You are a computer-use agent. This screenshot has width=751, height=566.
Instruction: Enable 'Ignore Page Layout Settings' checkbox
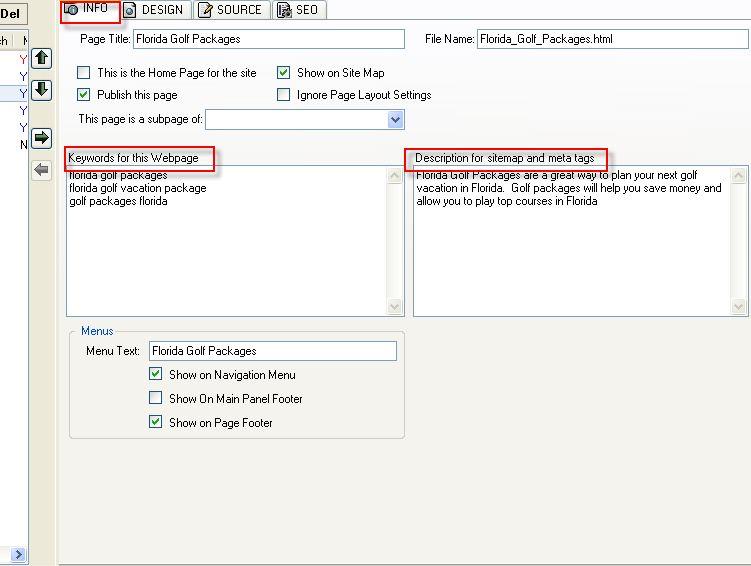tap(284, 95)
